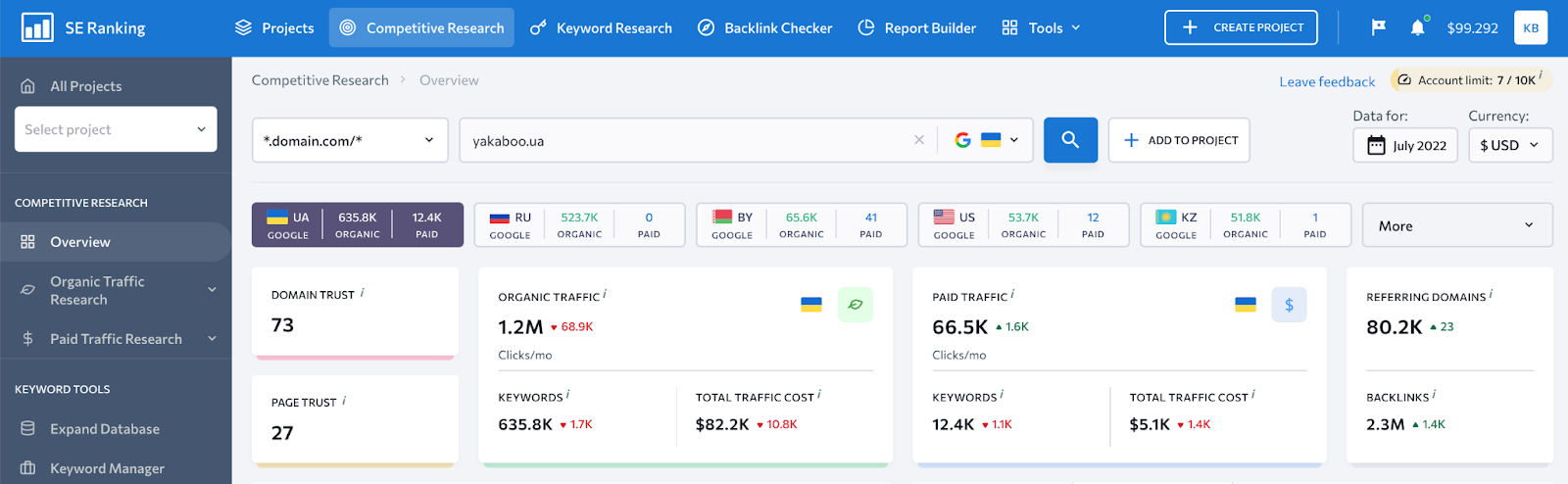Open the July 2022 date picker
The height and width of the screenshot is (484, 1568).
1405,145
